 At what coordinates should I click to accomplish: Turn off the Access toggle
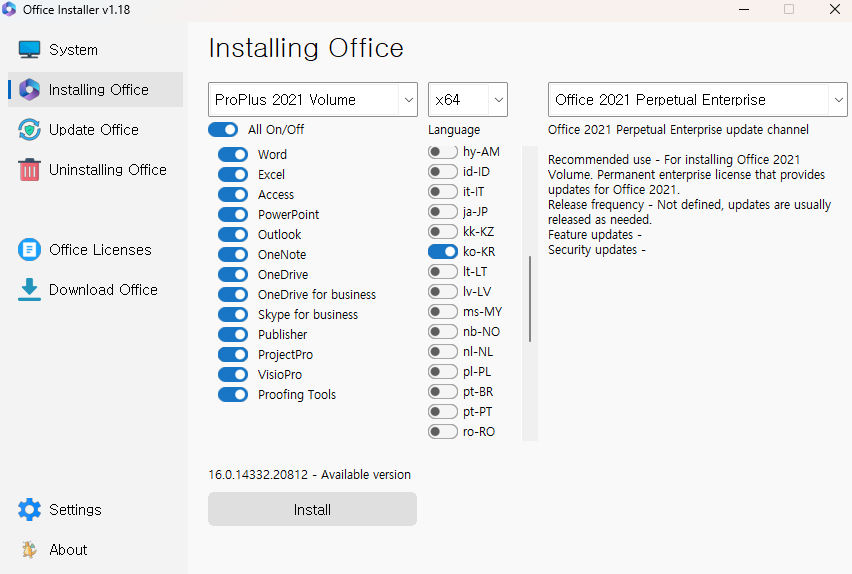coord(233,195)
